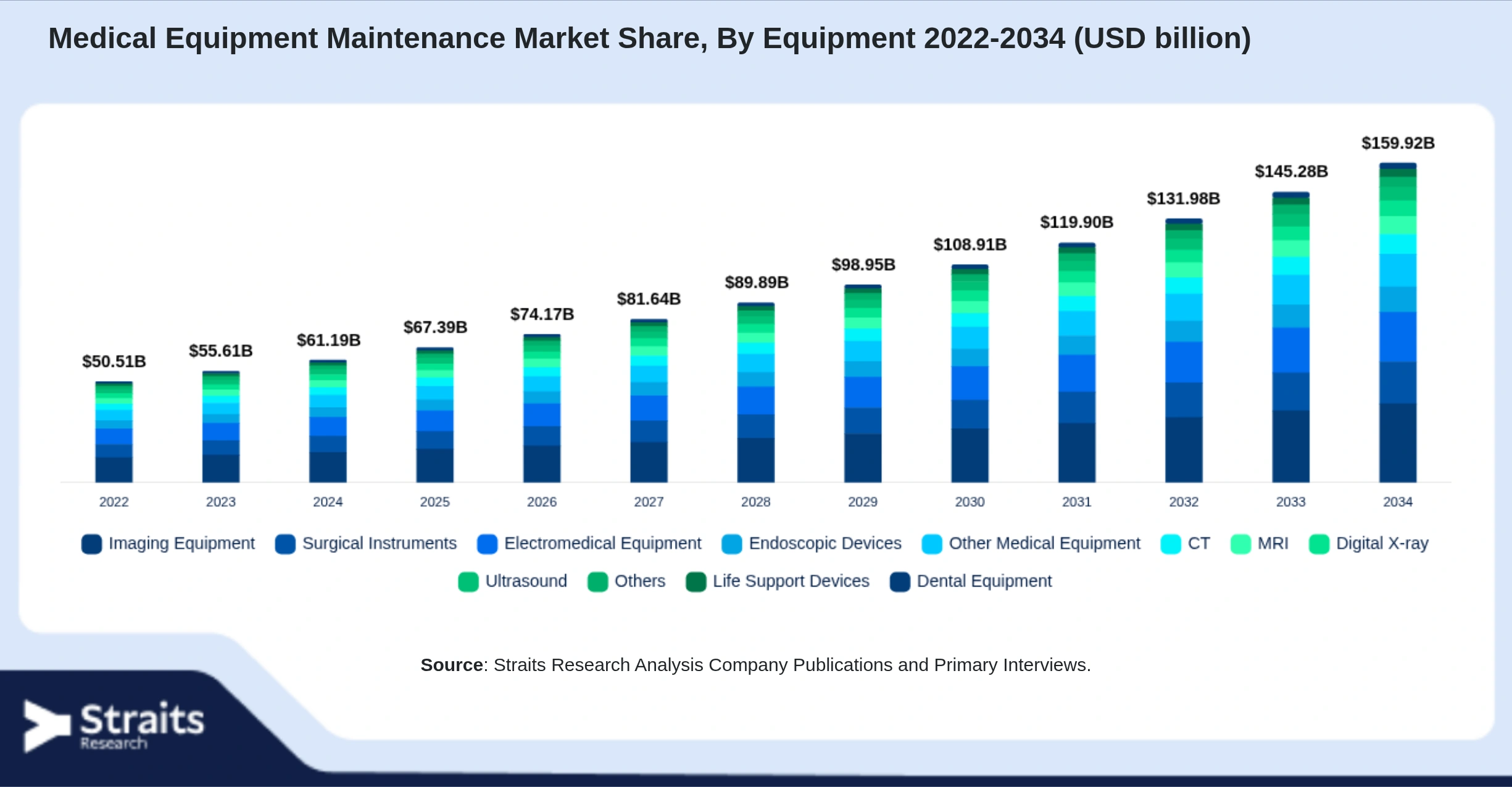The height and width of the screenshot is (787, 1512).
Task: Click the Straits Research logo
Action: 114,726
